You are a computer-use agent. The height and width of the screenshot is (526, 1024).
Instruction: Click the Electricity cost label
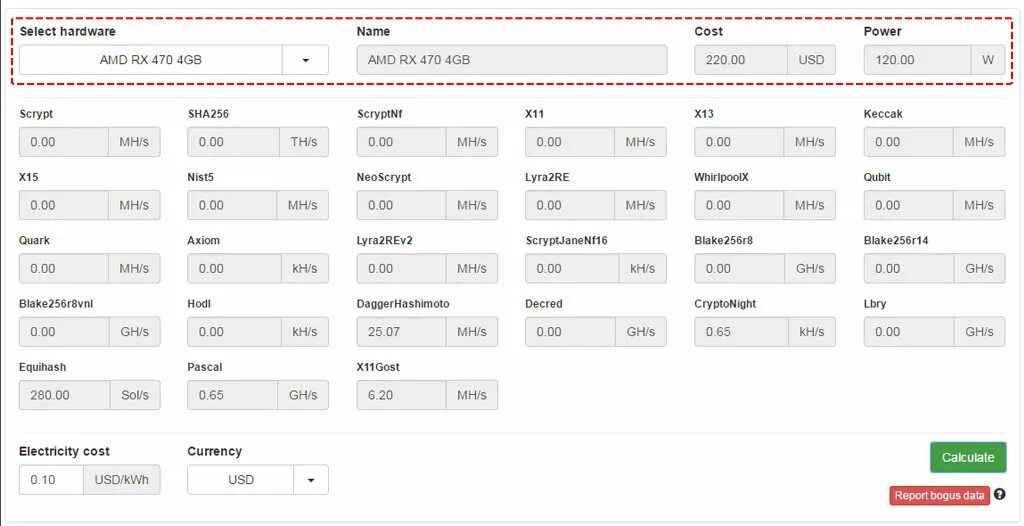[64, 451]
